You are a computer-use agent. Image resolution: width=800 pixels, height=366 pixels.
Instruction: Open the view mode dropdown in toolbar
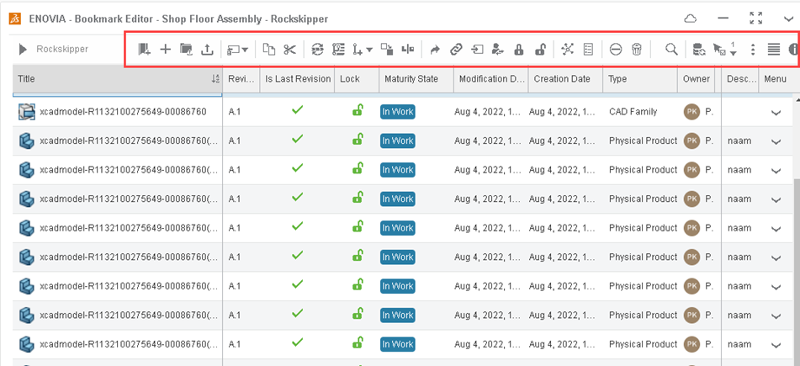pyautogui.click(x=238, y=50)
